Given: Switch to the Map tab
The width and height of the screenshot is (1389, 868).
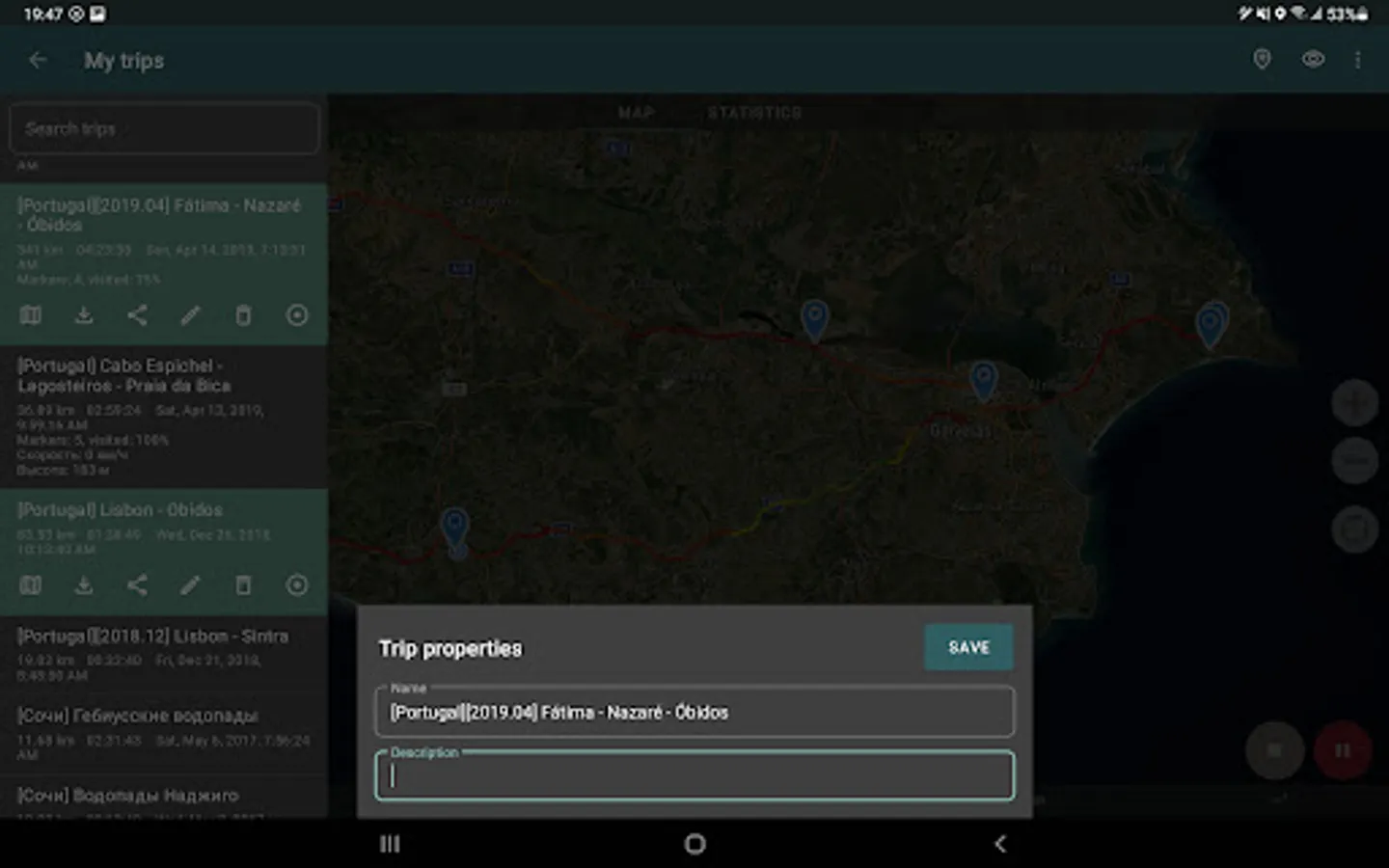Looking at the screenshot, I should click(636, 113).
